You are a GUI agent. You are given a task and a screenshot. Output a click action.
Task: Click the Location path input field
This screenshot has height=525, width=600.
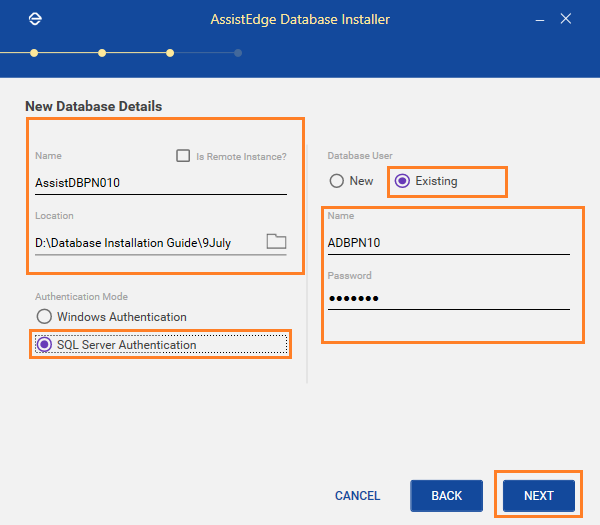tap(149, 243)
